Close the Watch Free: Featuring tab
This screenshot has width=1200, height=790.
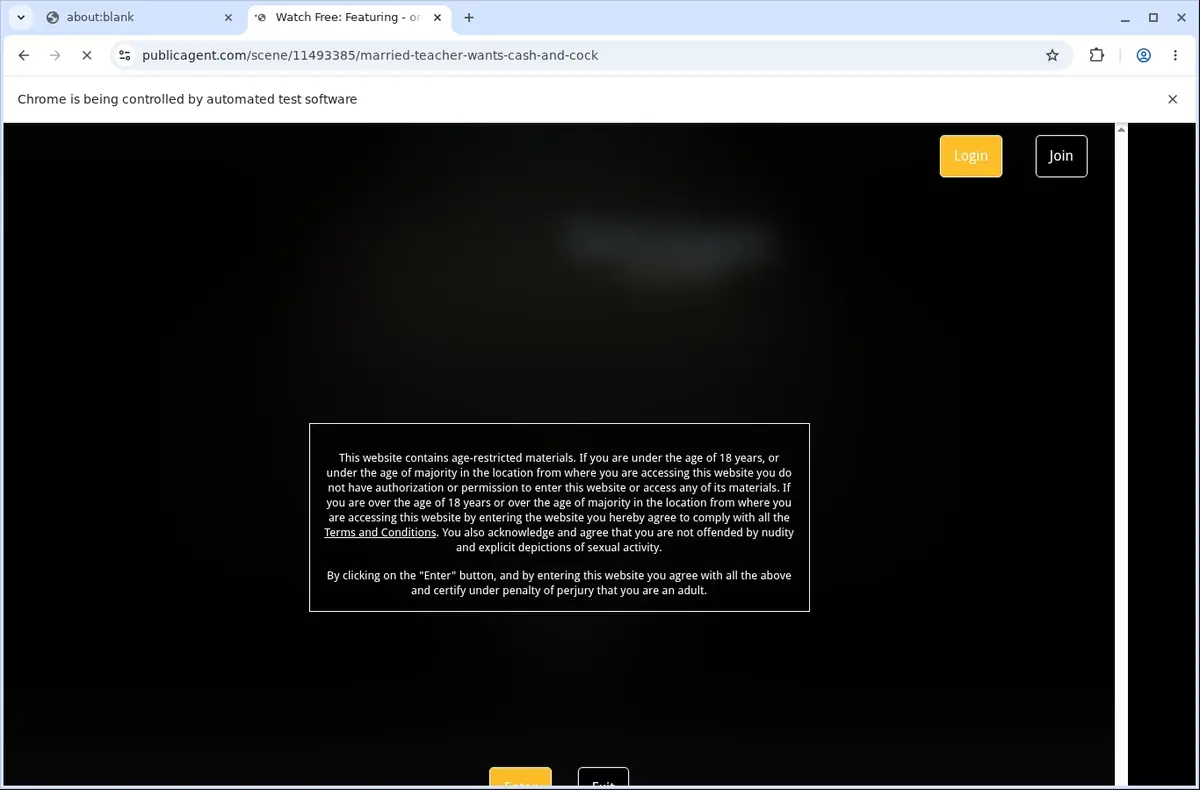coord(437,17)
